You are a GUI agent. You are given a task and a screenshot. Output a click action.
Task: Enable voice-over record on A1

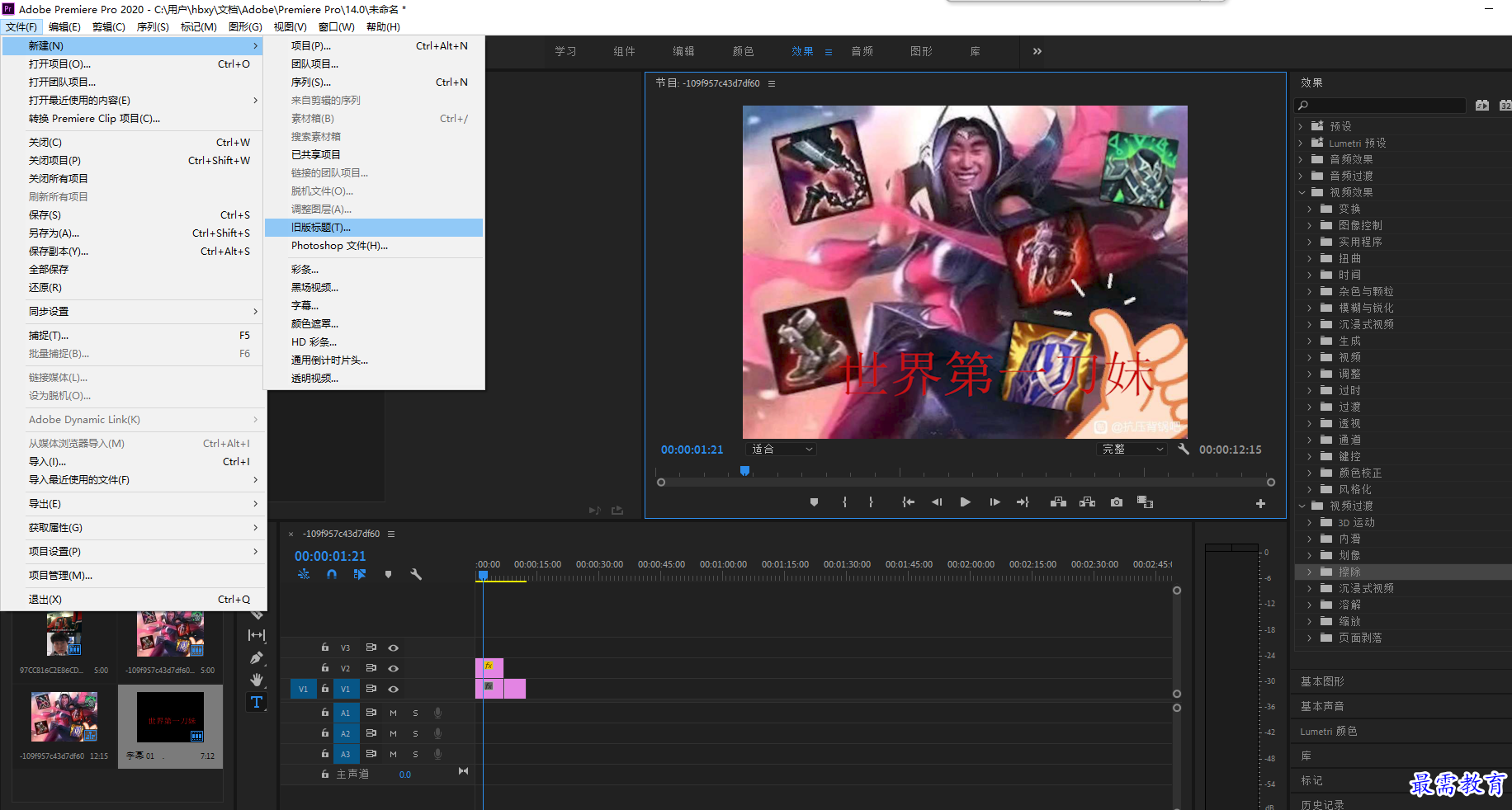(x=438, y=713)
